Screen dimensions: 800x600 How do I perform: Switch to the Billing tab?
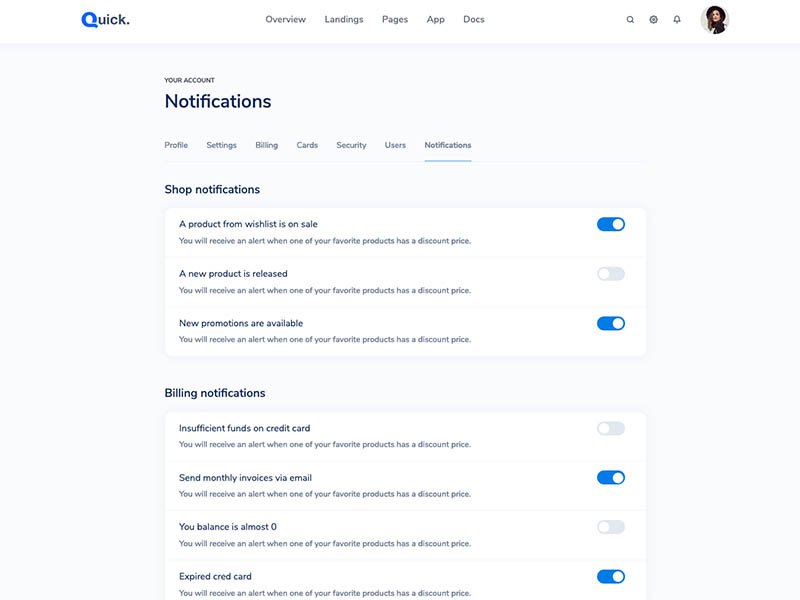coord(267,145)
